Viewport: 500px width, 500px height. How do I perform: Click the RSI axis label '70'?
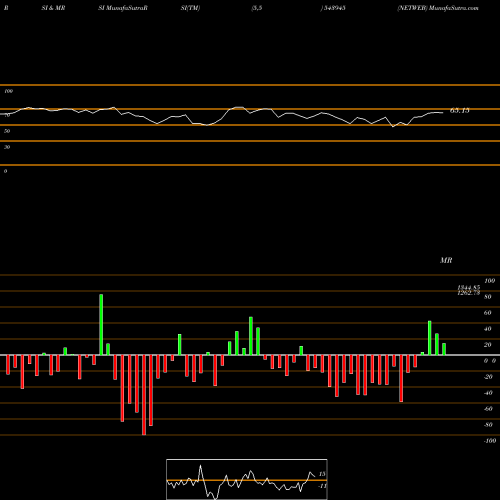7,115
